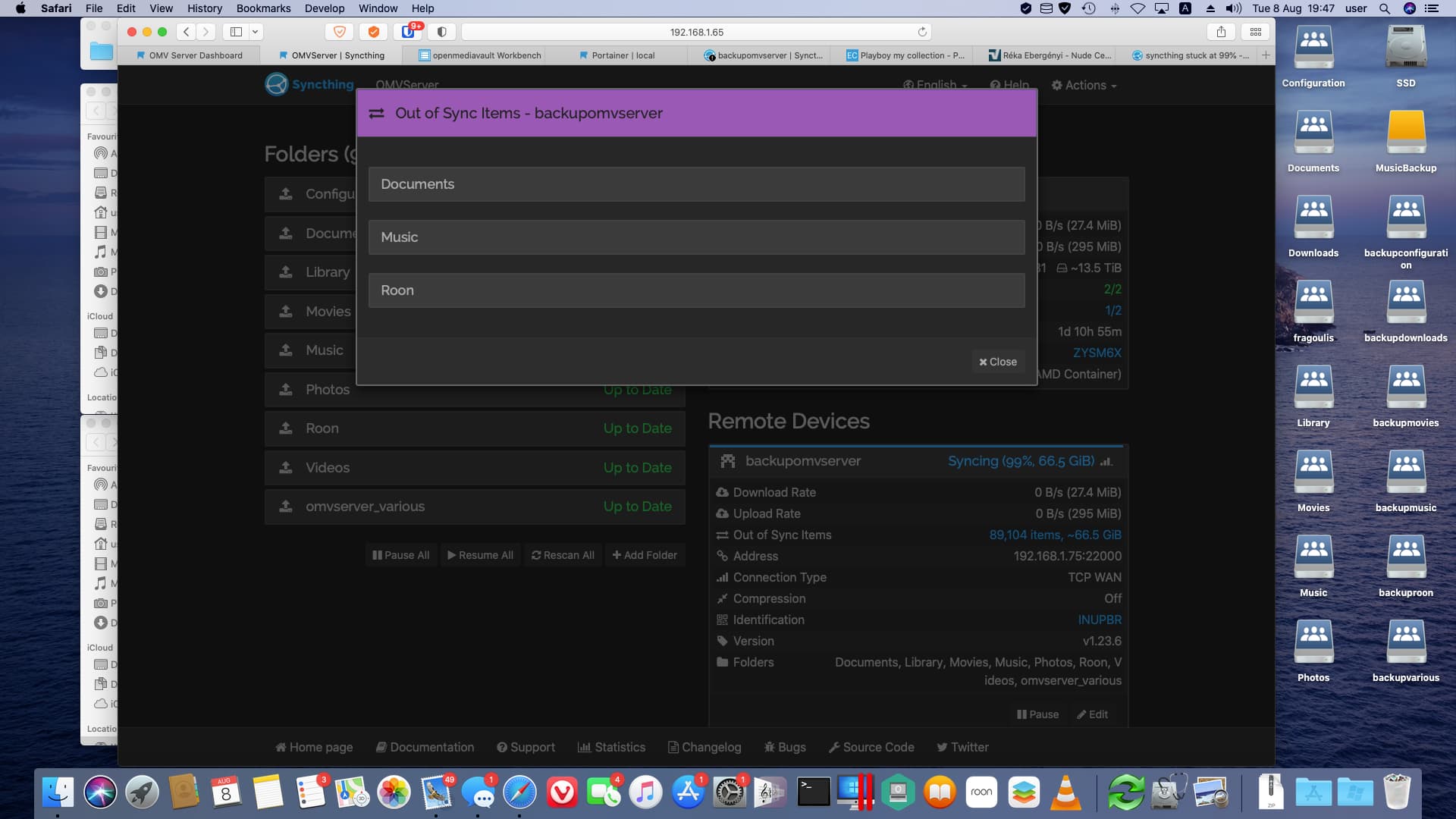The image size is (1456, 819).
Task: Expand the Roon out of sync panel
Action: (x=696, y=290)
